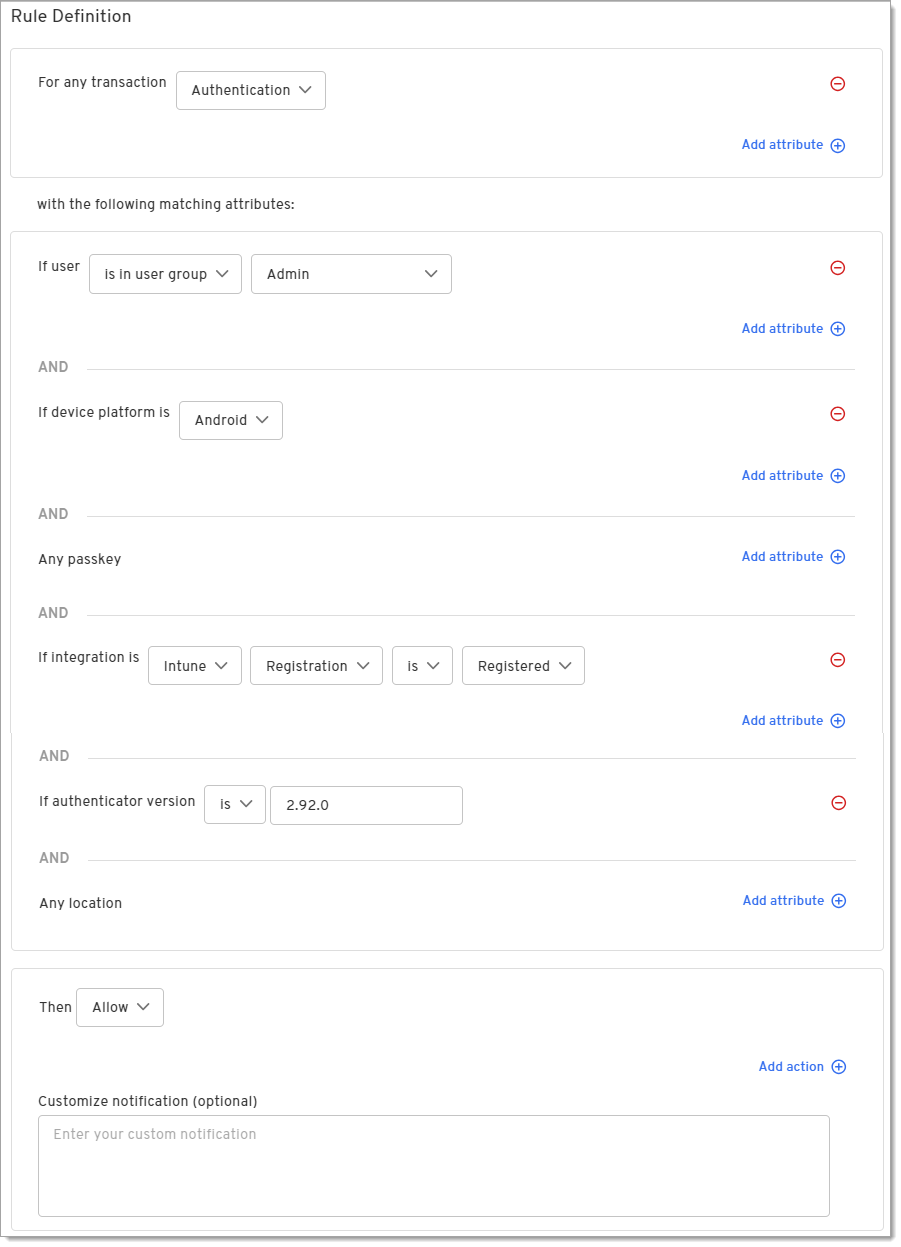Open the Intune integration dropdown

tap(195, 666)
